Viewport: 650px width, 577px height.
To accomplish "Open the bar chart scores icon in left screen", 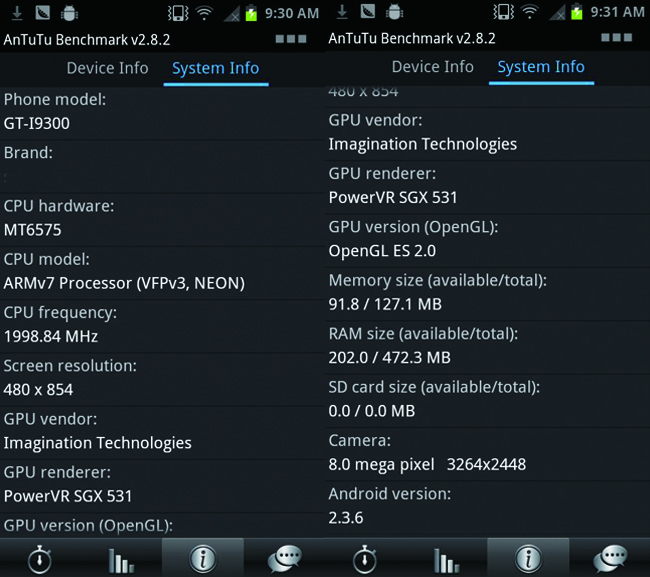I will pyautogui.click(x=121, y=560).
